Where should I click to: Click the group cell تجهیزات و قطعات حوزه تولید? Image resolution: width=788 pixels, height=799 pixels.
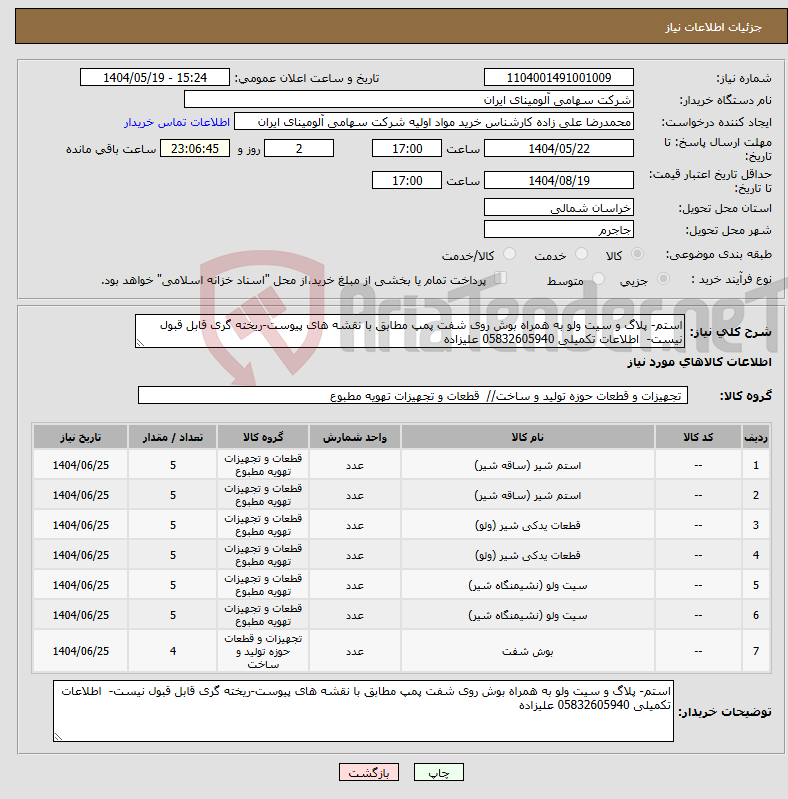(263, 651)
